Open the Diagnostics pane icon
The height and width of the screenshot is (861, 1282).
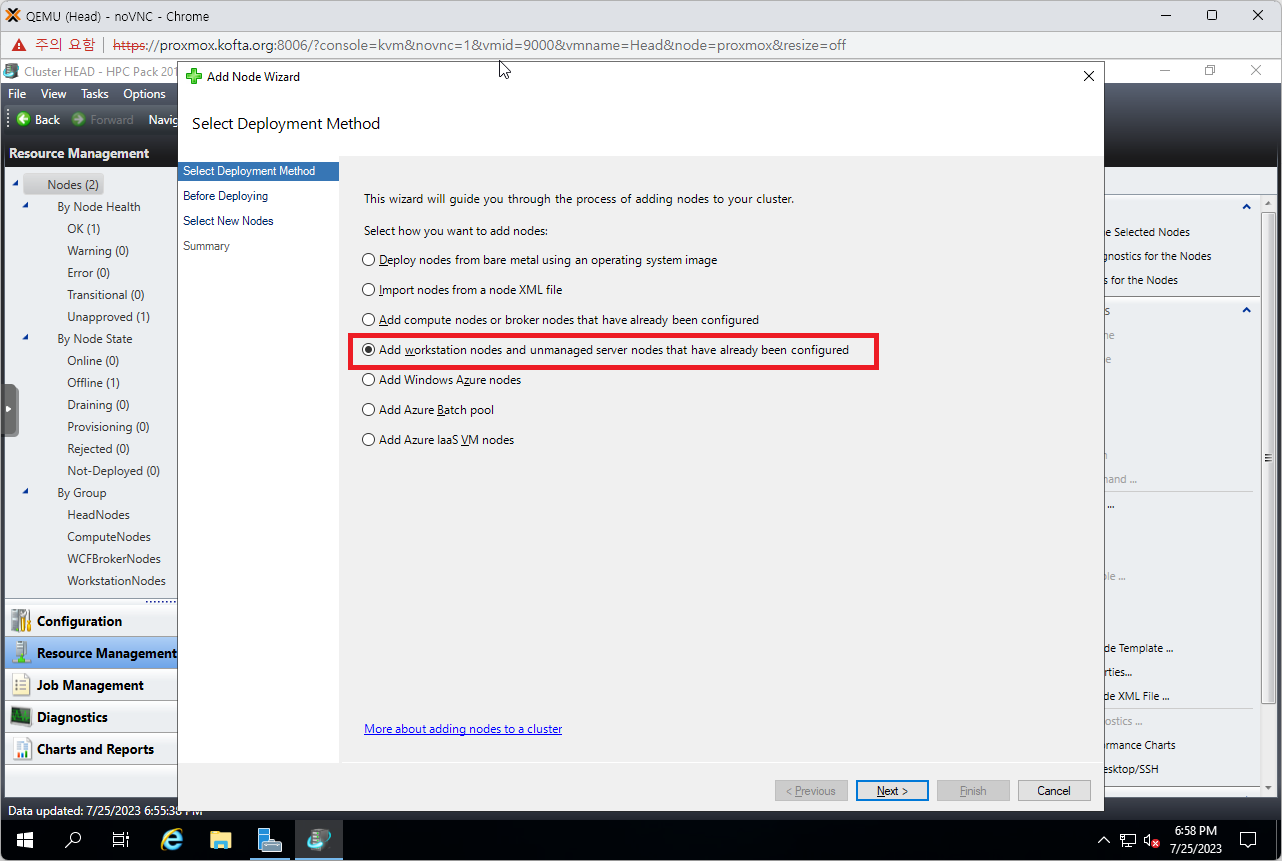(21, 717)
